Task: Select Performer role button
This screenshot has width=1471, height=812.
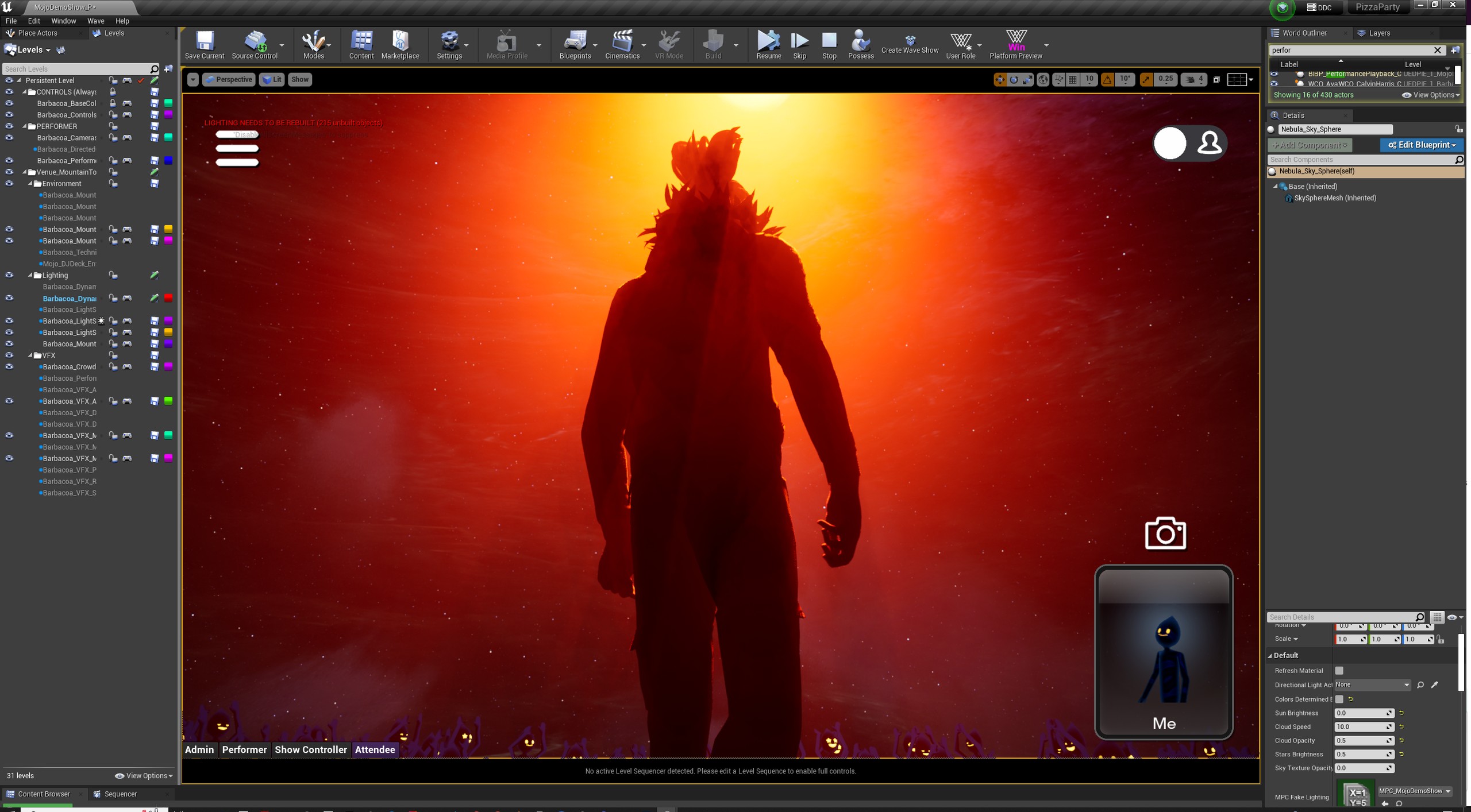Action: [x=244, y=750]
